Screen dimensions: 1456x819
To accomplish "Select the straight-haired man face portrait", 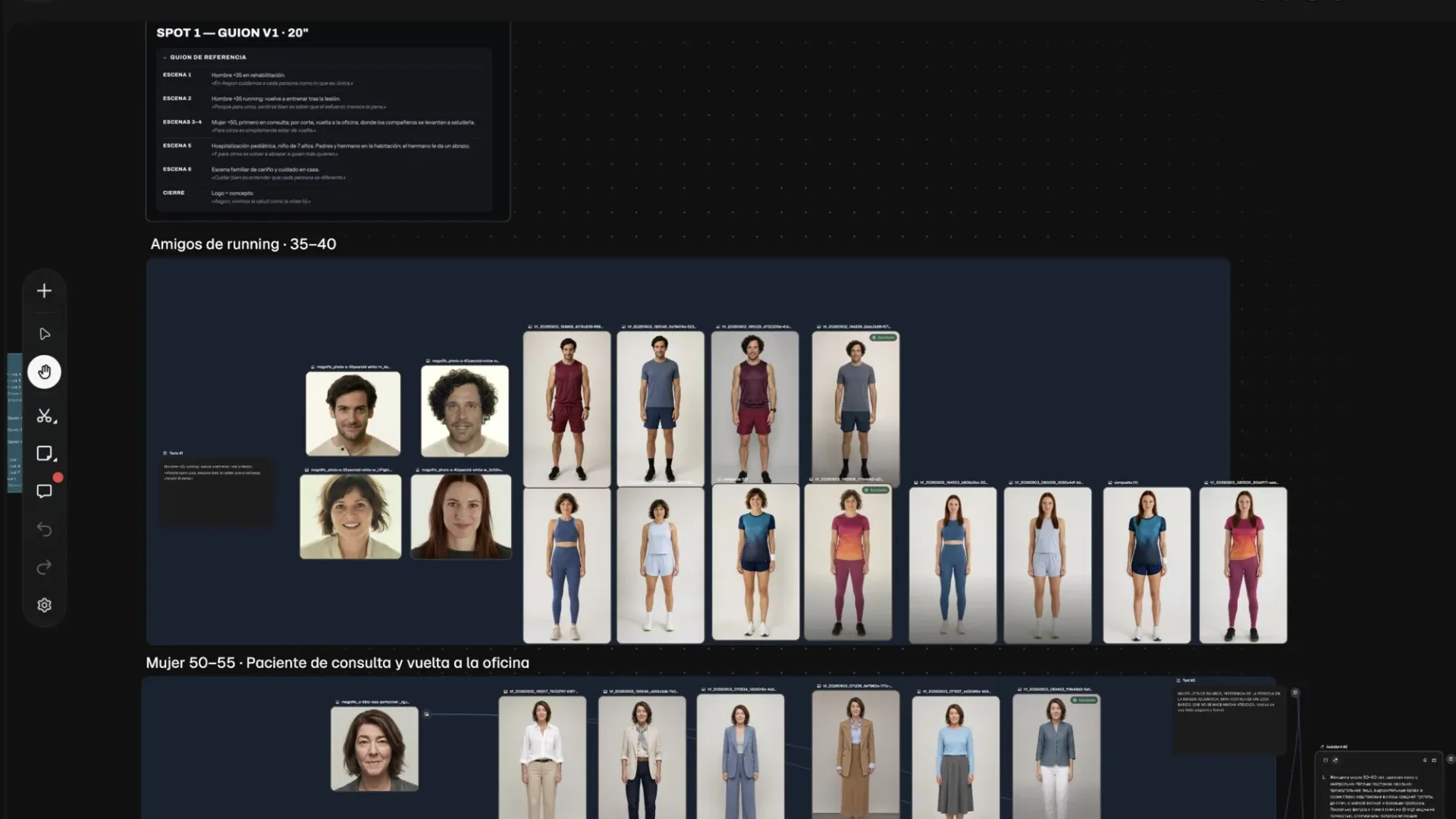I will [x=353, y=413].
